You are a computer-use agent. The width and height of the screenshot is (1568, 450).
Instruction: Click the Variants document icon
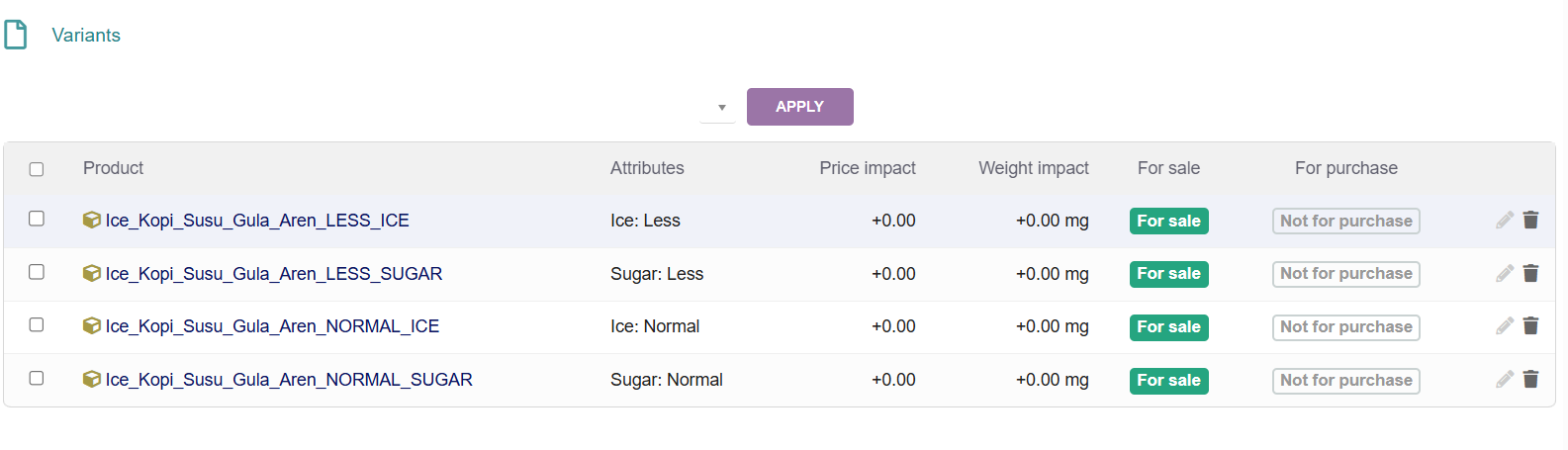pos(16,35)
